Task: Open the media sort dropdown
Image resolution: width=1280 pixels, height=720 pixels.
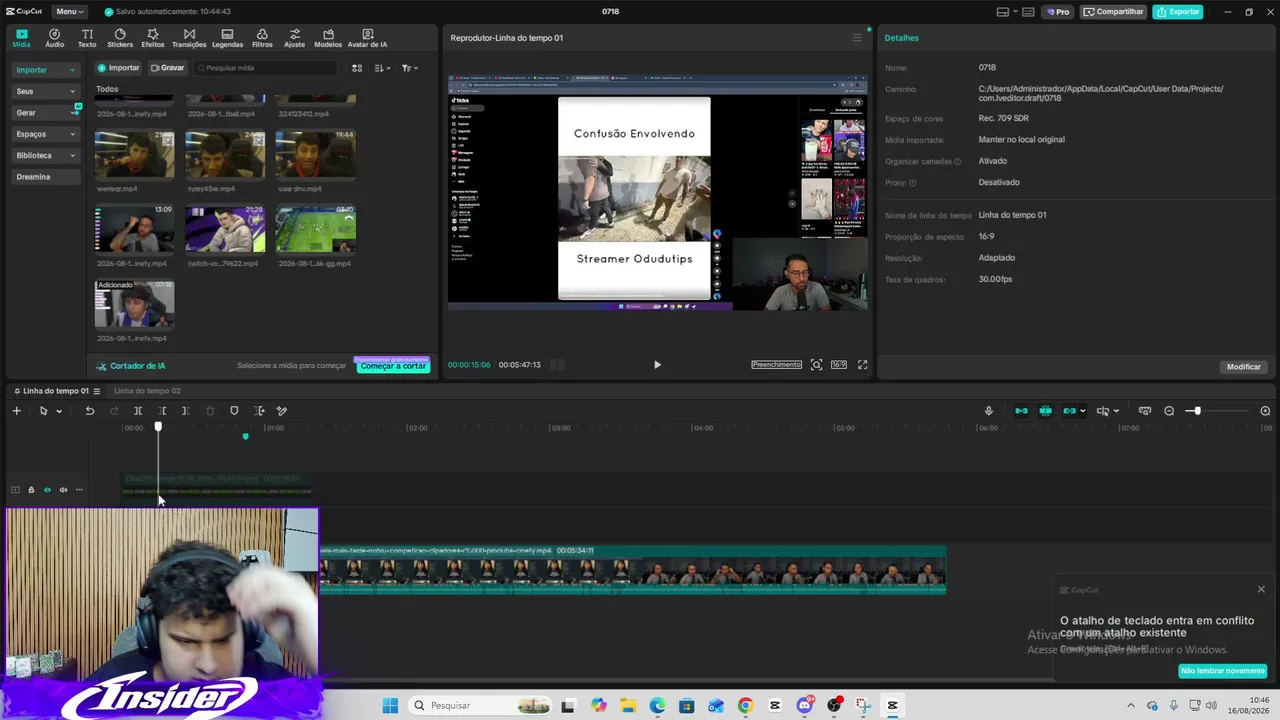Action: [382, 68]
